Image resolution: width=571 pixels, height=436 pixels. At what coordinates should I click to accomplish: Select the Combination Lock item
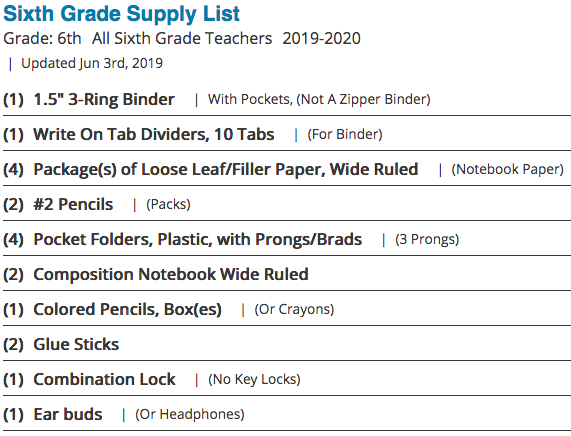click(104, 379)
